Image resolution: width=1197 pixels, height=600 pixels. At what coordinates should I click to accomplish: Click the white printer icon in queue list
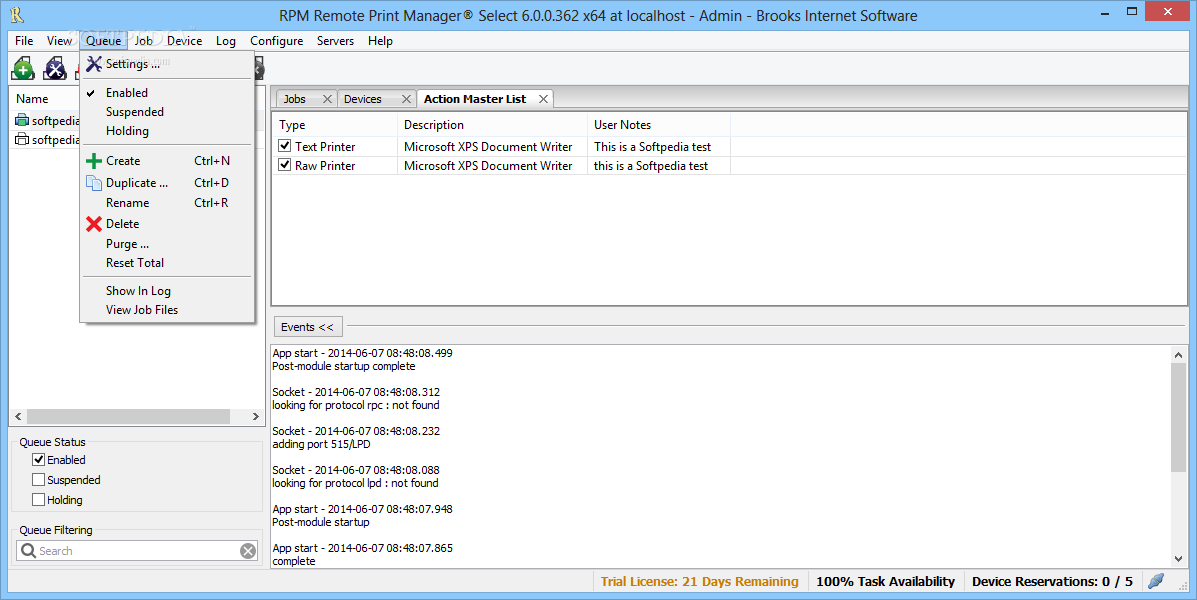tap(22, 140)
